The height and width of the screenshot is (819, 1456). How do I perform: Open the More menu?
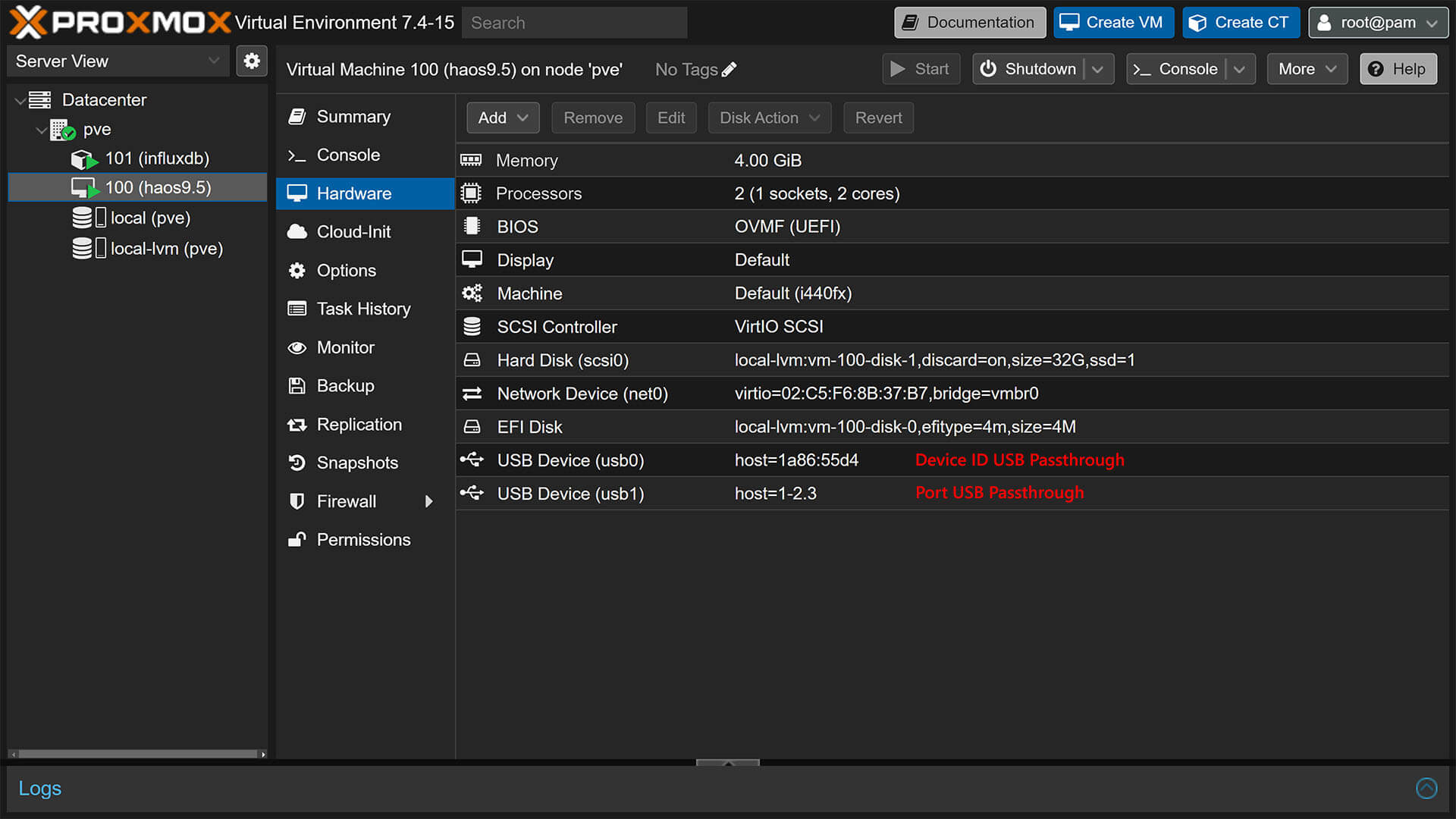1307,69
